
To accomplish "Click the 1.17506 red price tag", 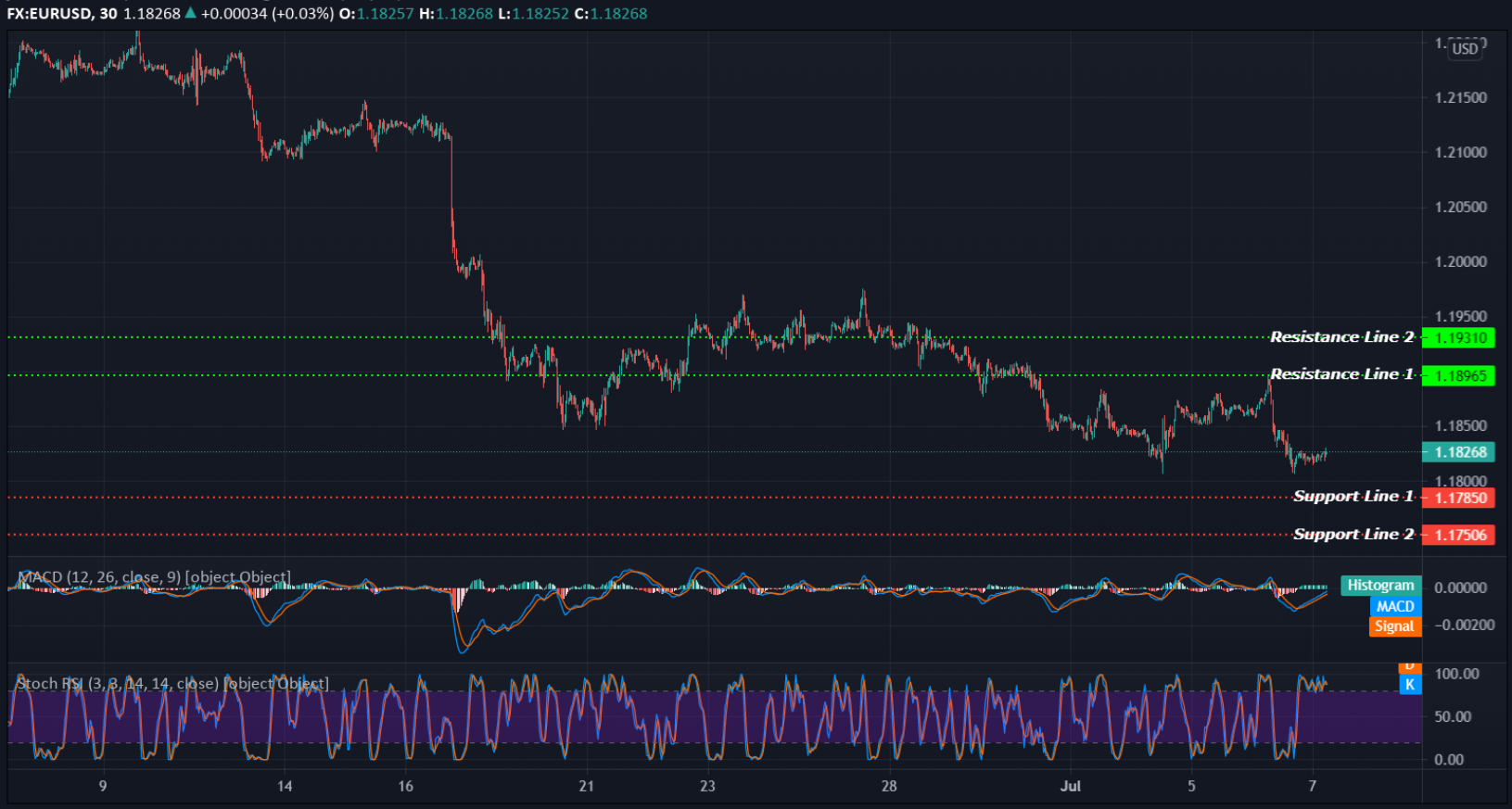I will (x=1458, y=536).
